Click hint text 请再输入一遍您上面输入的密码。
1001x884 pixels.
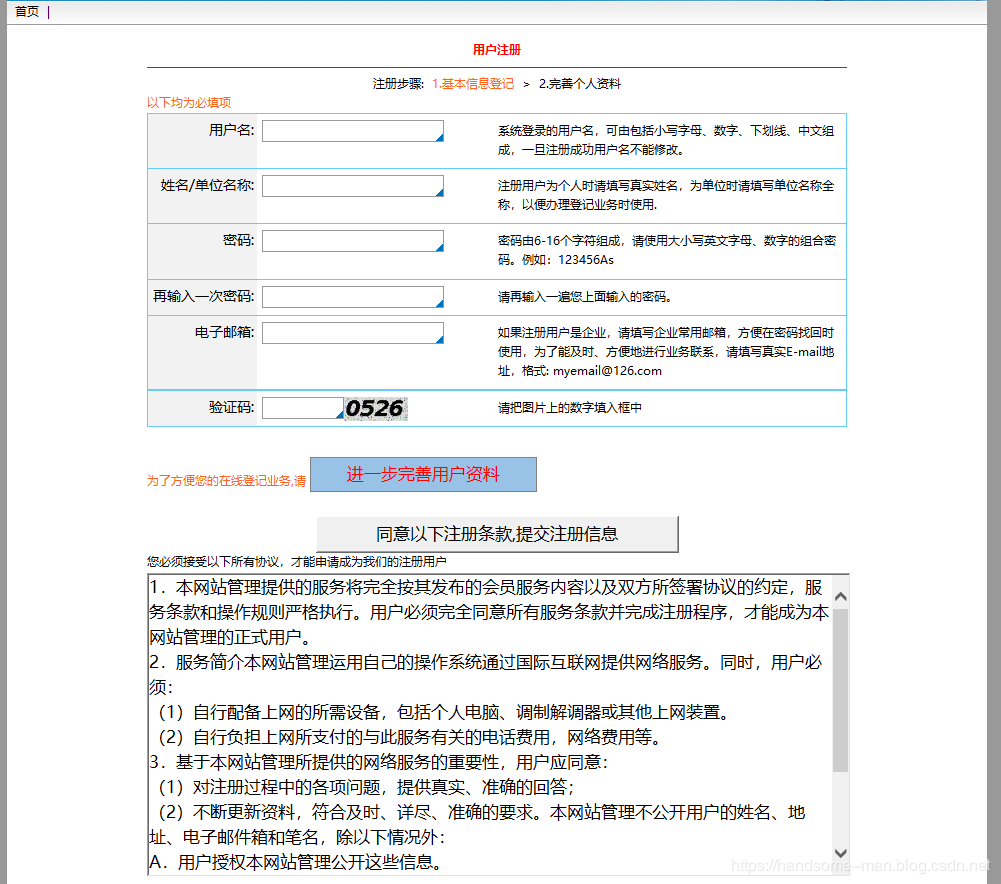point(585,297)
